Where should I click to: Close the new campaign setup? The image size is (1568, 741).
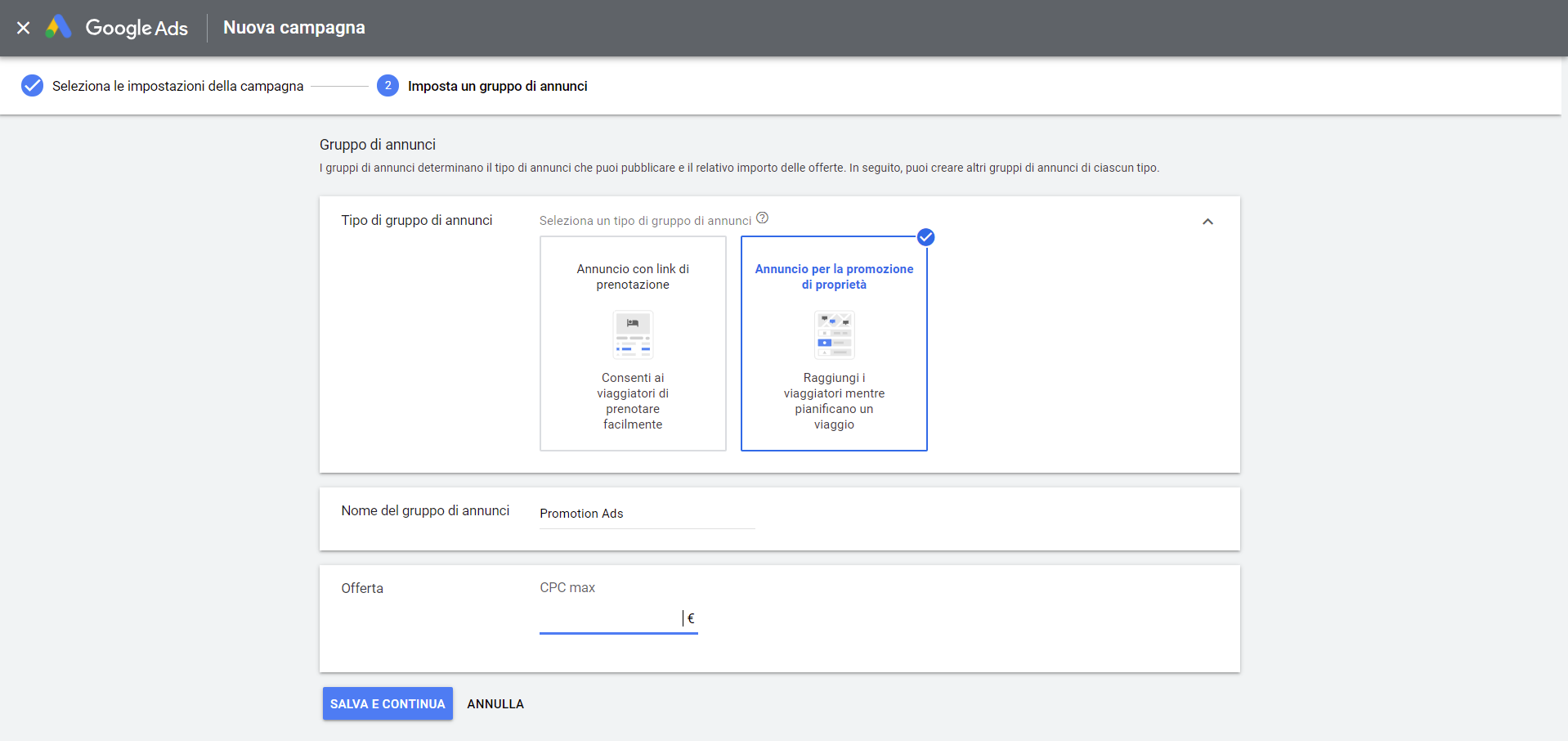click(24, 28)
